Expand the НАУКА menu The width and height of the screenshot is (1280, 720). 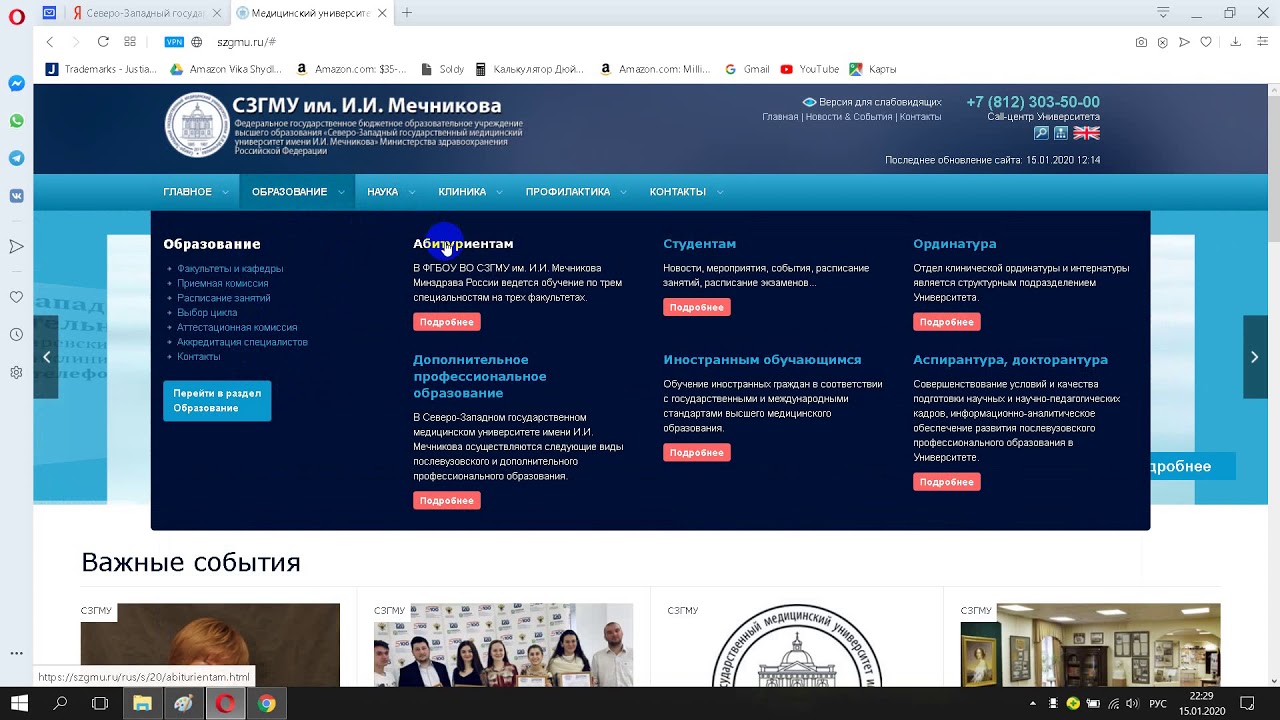[391, 191]
